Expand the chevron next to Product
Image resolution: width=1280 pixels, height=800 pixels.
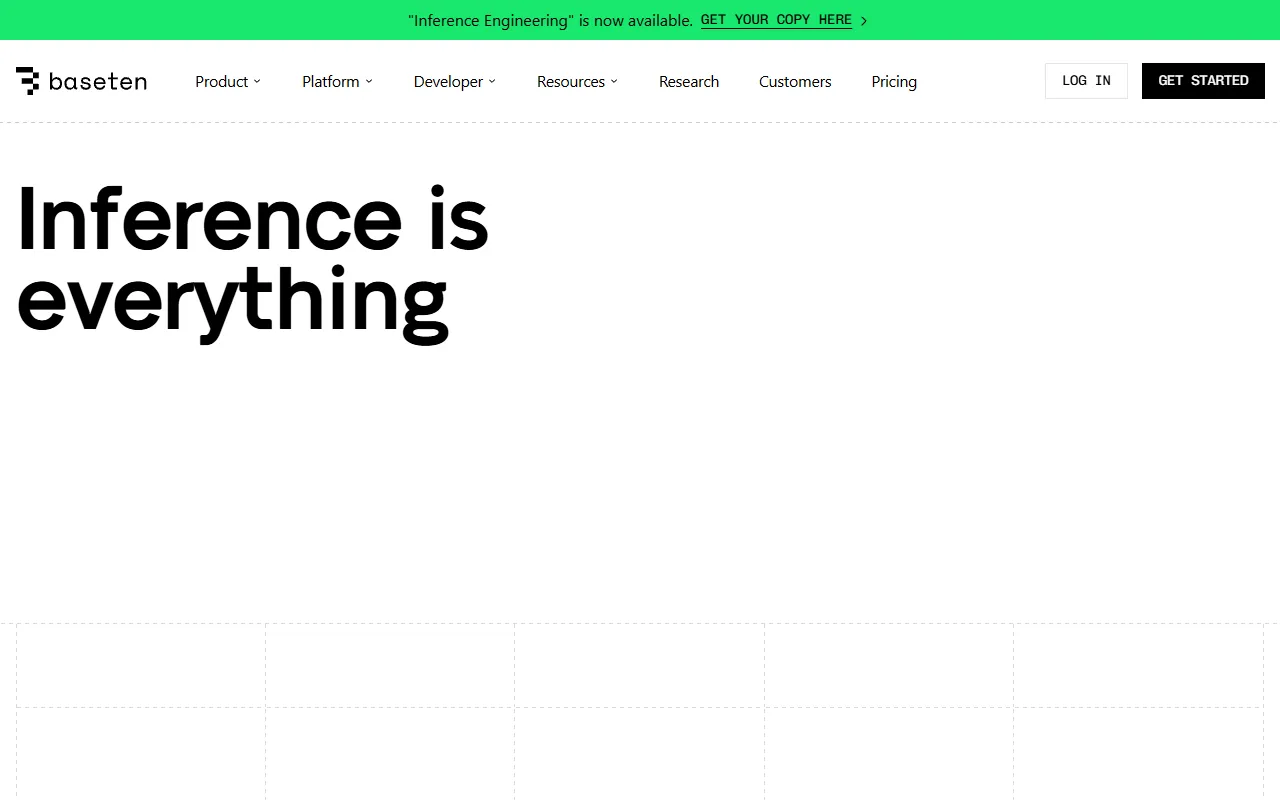[257, 82]
